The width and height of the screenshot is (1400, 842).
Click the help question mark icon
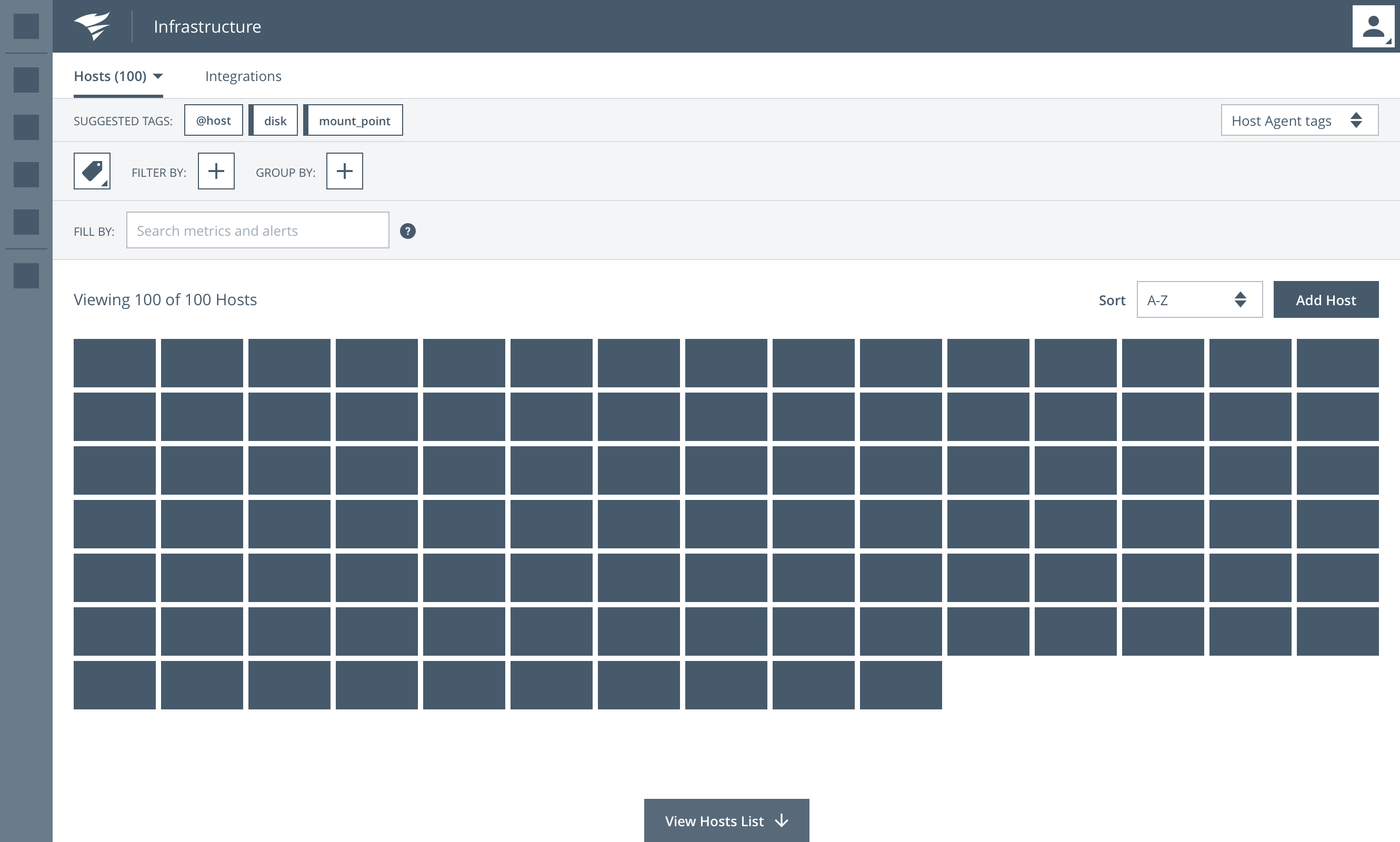pyautogui.click(x=407, y=231)
